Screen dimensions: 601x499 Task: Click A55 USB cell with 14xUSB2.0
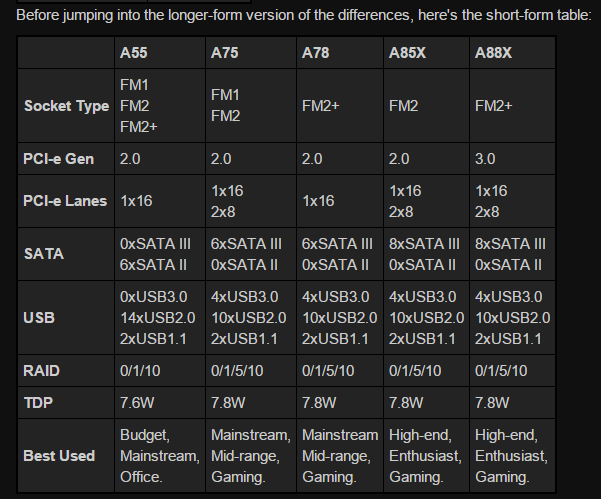point(160,318)
